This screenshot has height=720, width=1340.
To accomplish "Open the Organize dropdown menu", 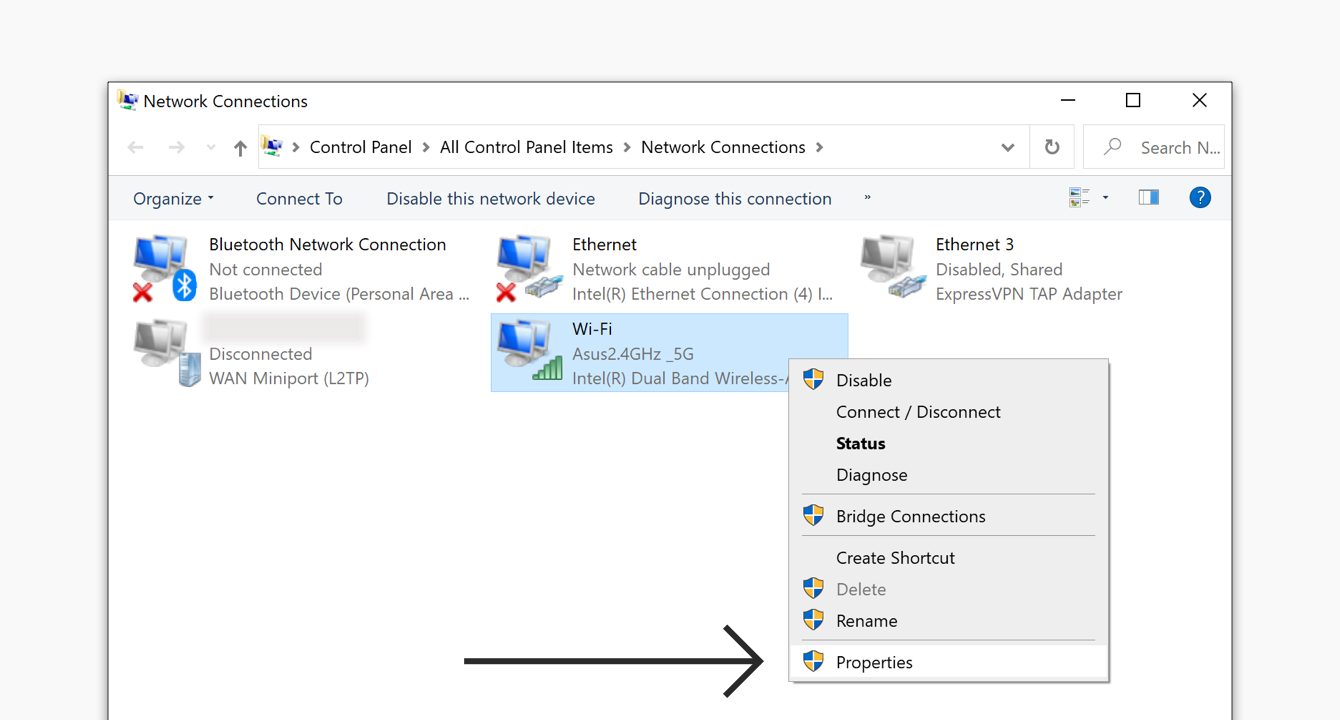I will coord(173,199).
